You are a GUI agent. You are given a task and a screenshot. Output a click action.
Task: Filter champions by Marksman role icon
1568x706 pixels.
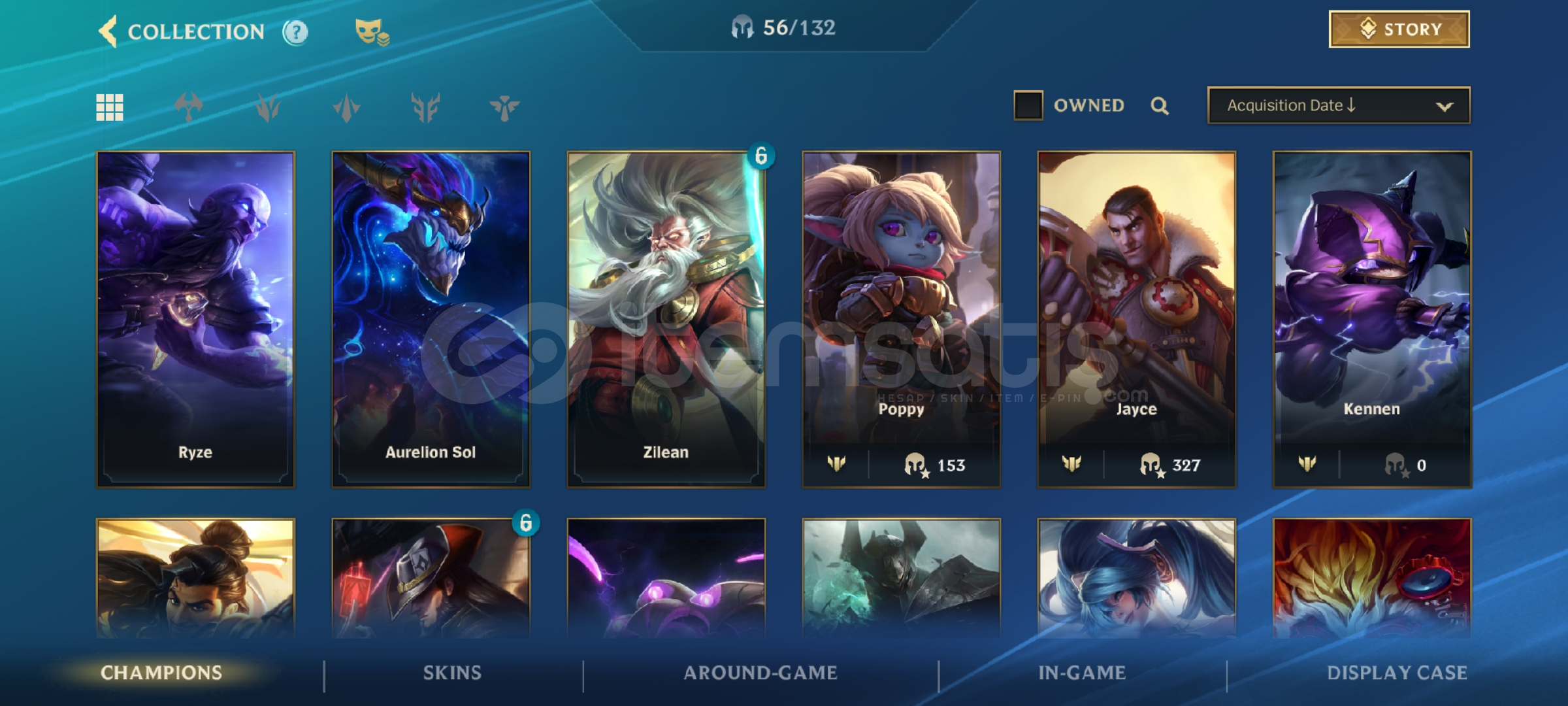425,107
